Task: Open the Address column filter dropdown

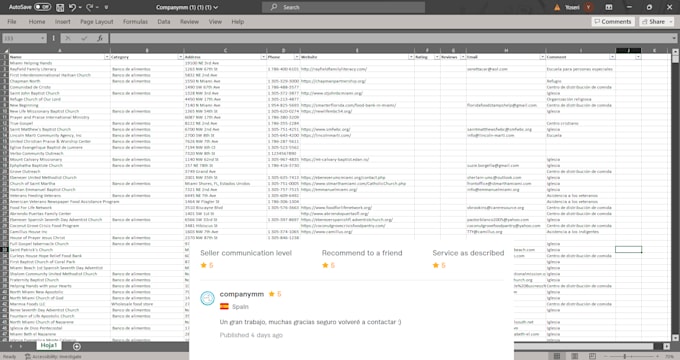Action: click(263, 57)
